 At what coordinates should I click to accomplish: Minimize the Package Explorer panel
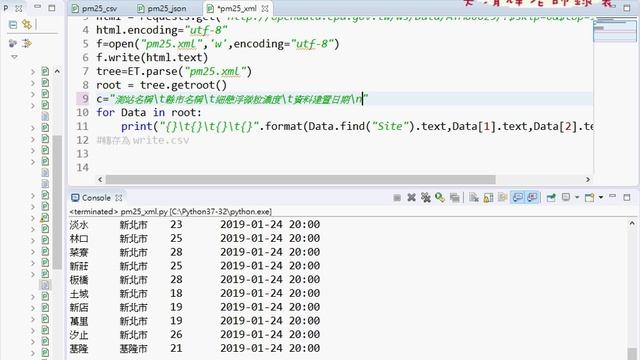point(38,7)
